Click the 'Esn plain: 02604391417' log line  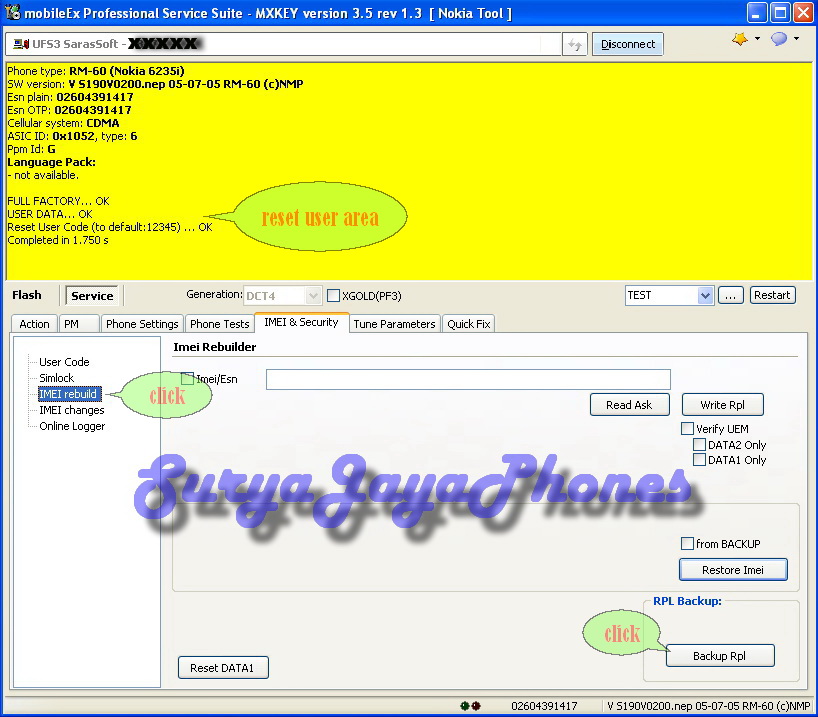pos(70,97)
